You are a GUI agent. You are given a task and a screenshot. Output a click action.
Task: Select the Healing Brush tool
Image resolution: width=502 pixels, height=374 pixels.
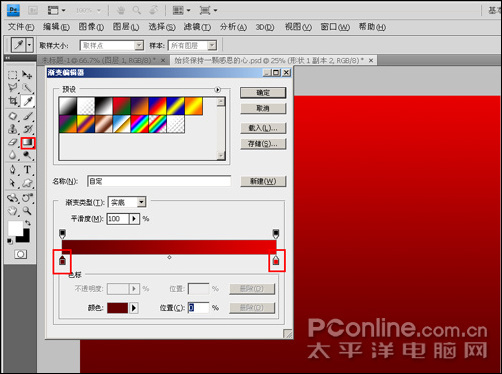13,116
